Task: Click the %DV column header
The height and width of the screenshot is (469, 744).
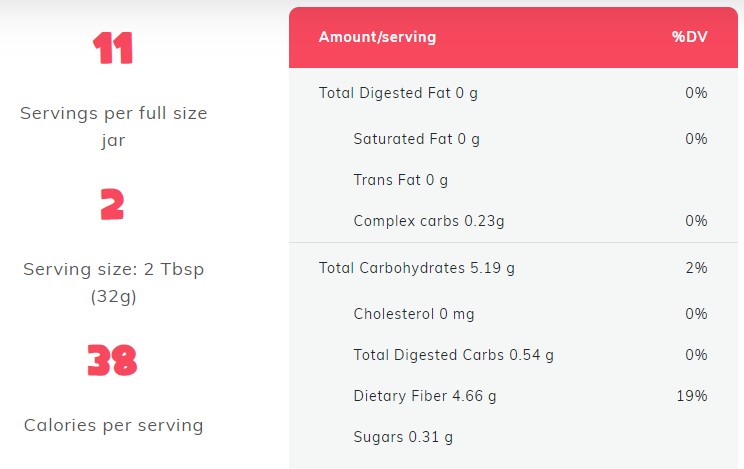Action: tap(689, 37)
